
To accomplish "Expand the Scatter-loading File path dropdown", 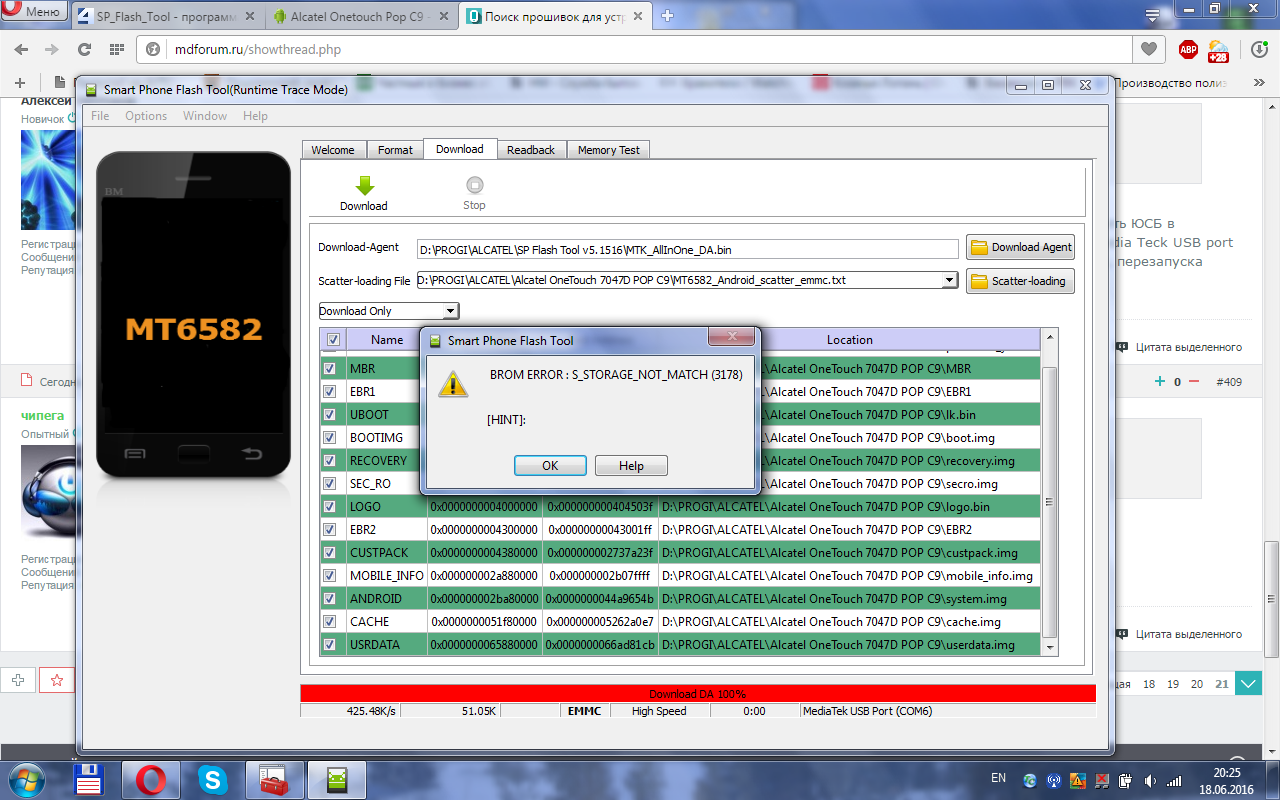I will coord(949,281).
